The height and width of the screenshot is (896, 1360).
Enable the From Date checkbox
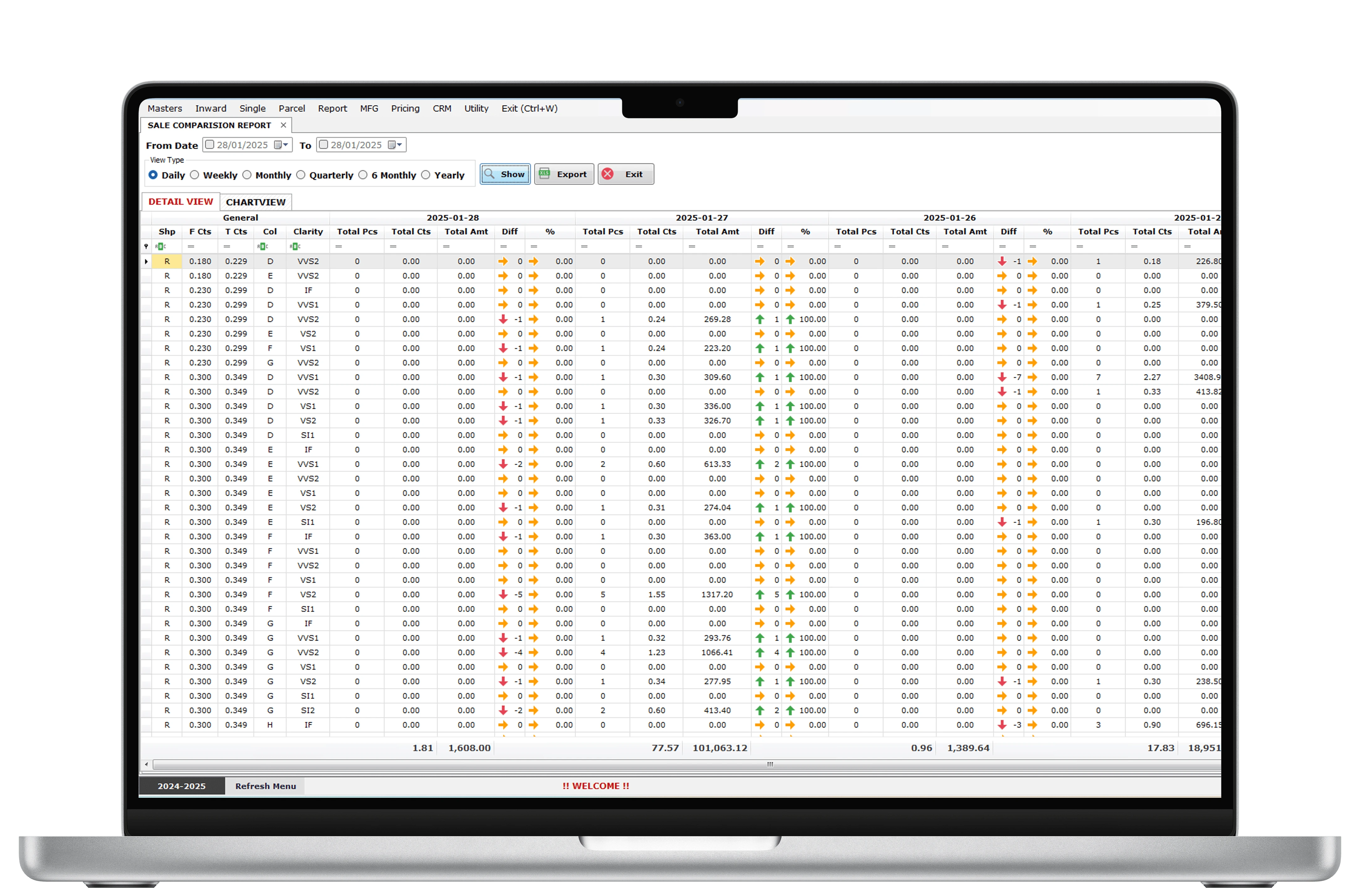(209, 145)
